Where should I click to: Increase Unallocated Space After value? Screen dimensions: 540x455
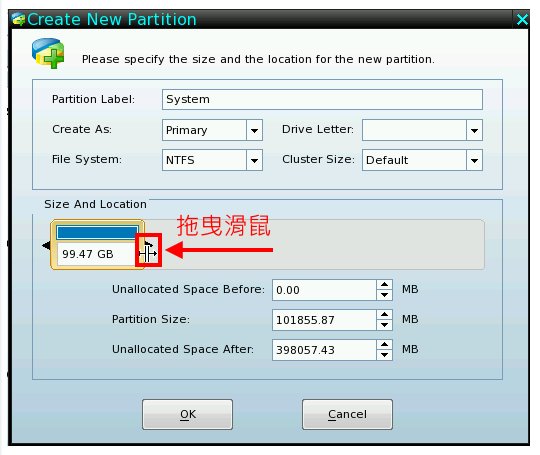point(384,344)
